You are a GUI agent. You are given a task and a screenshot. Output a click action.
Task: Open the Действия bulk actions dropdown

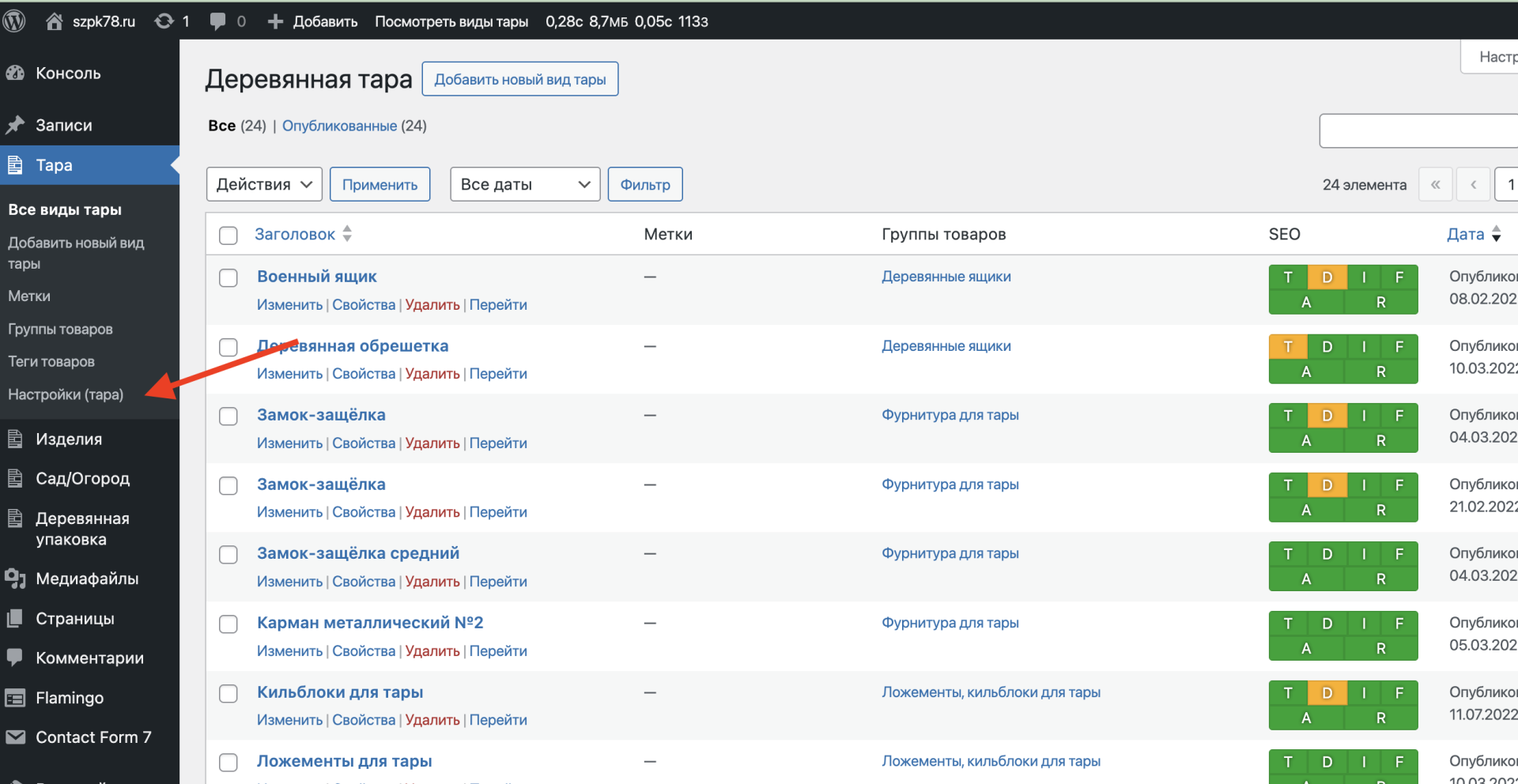[x=264, y=184]
